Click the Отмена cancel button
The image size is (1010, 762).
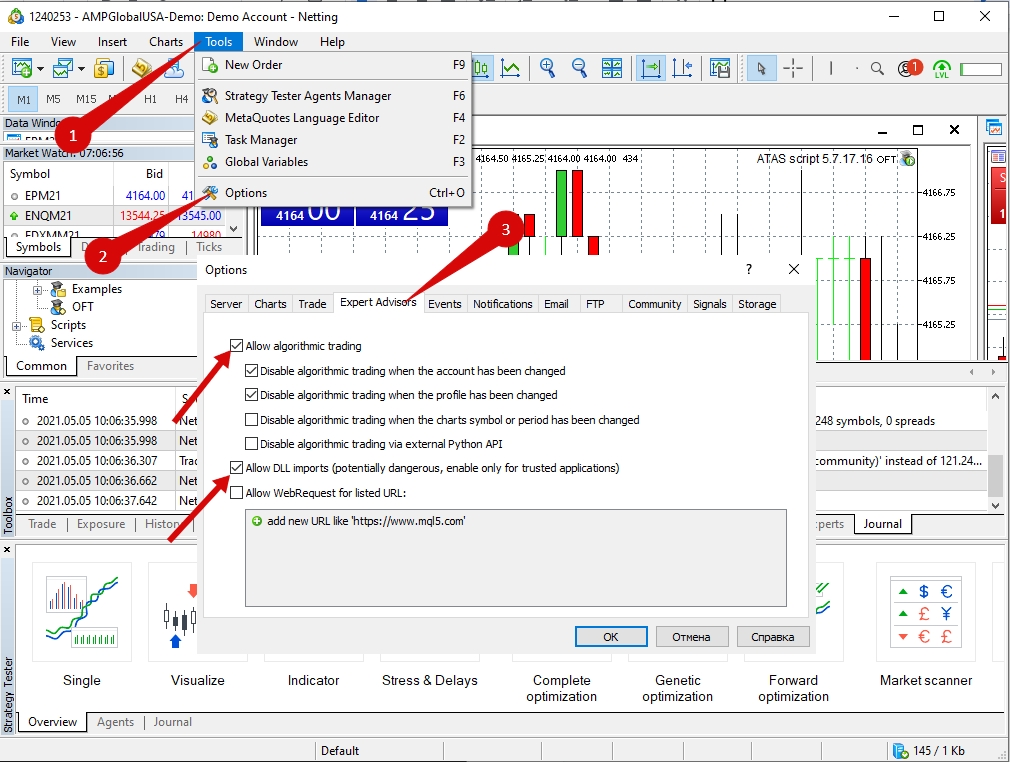click(x=691, y=637)
